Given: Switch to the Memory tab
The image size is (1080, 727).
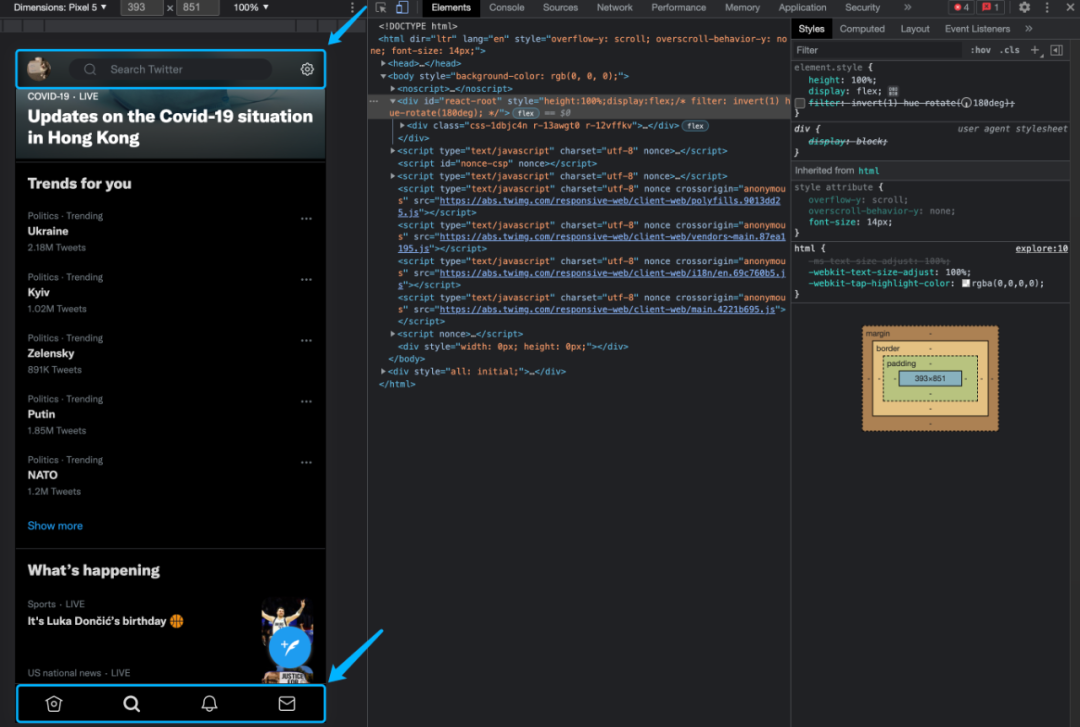Looking at the screenshot, I should 742,8.
